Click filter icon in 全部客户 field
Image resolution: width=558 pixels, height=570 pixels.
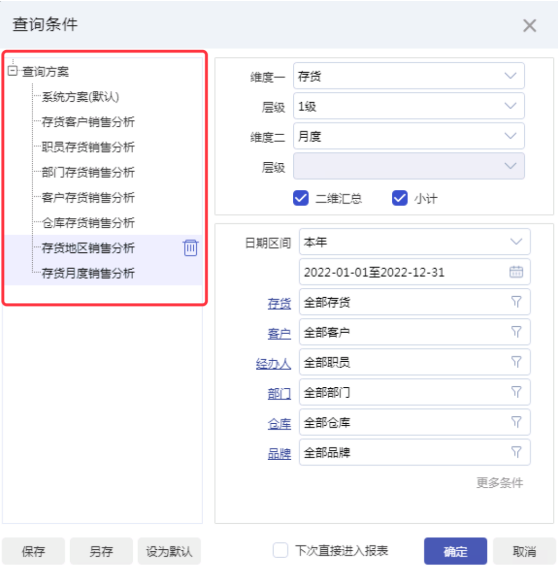coord(516,332)
